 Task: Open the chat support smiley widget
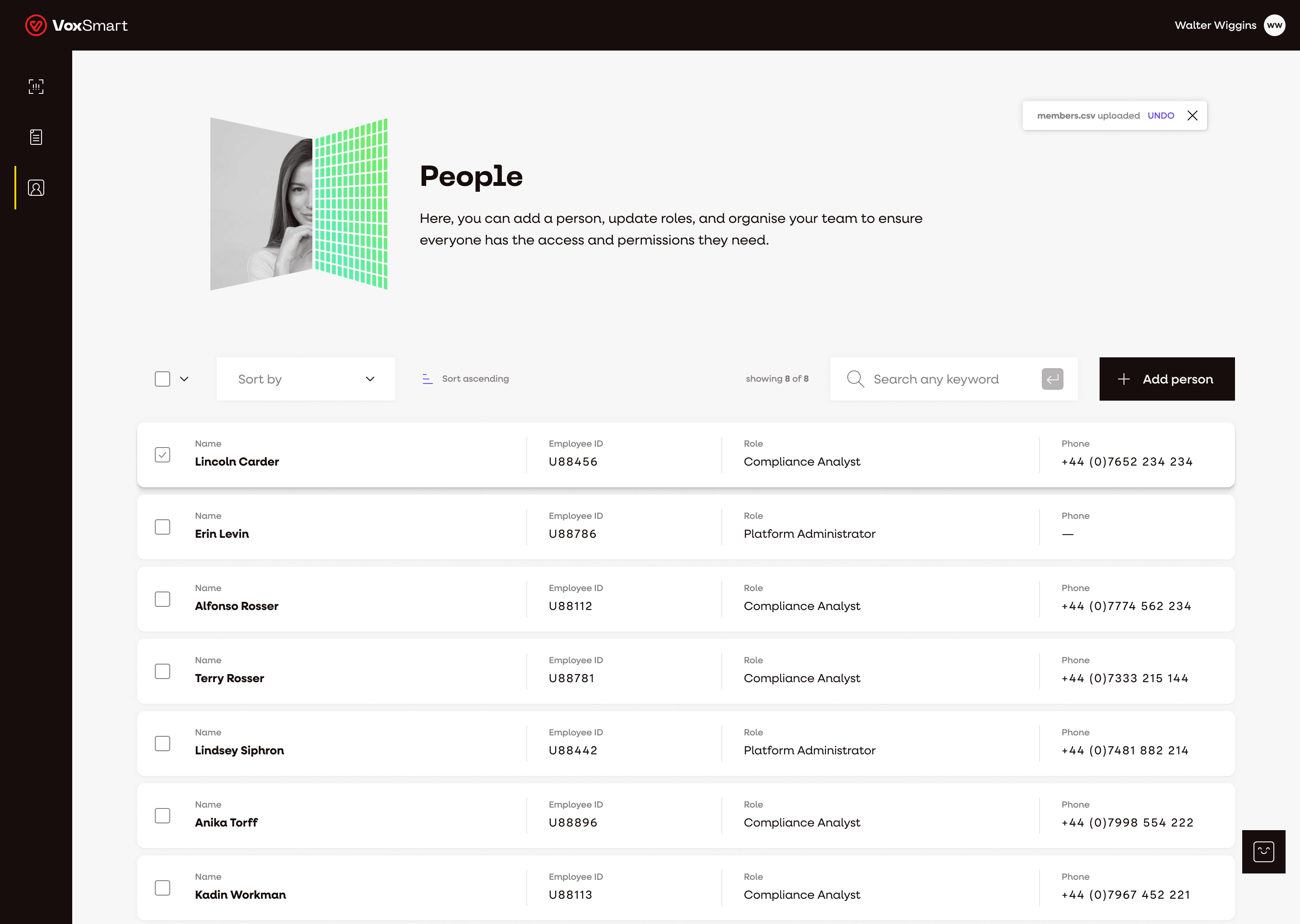click(1263, 852)
